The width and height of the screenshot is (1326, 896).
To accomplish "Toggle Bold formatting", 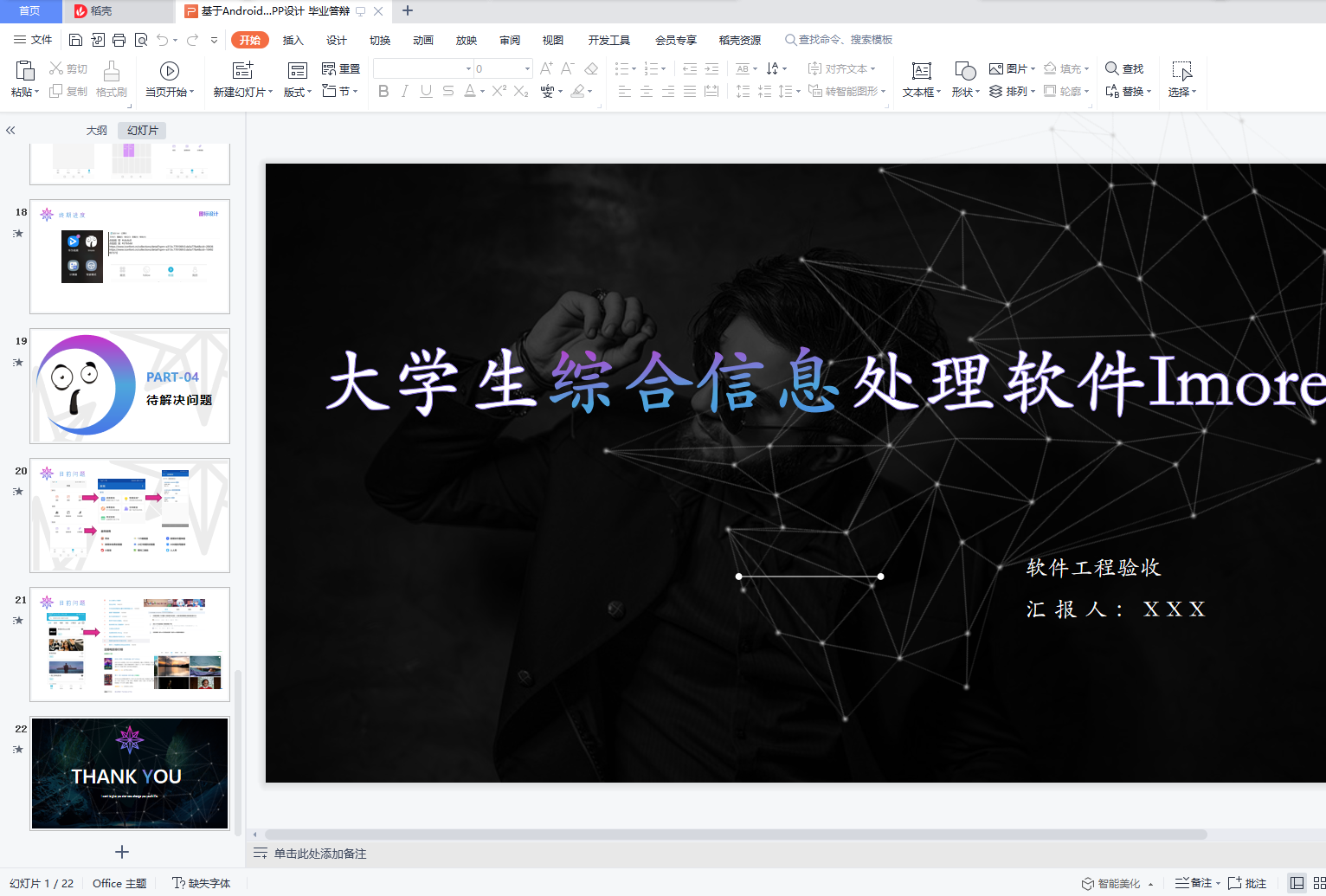I will tap(383, 91).
